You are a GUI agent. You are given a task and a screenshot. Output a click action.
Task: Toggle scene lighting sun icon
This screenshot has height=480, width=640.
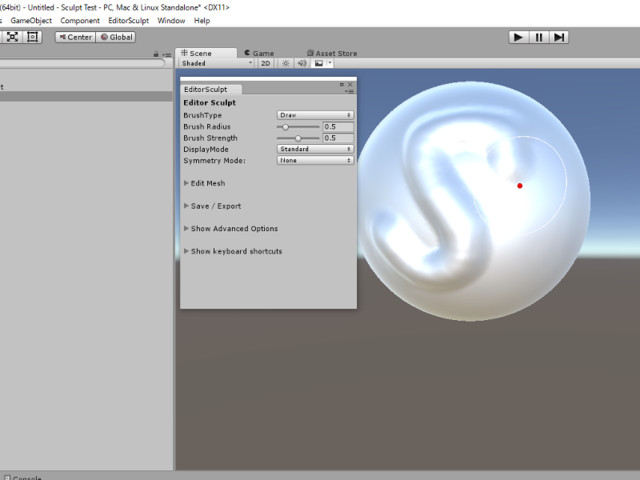[x=285, y=63]
